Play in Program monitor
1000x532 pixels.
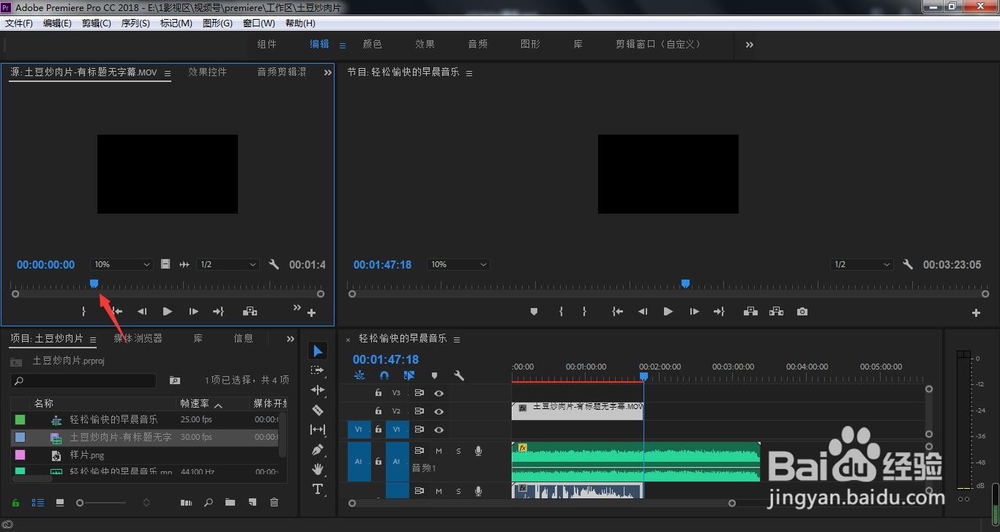(x=668, y=311)
